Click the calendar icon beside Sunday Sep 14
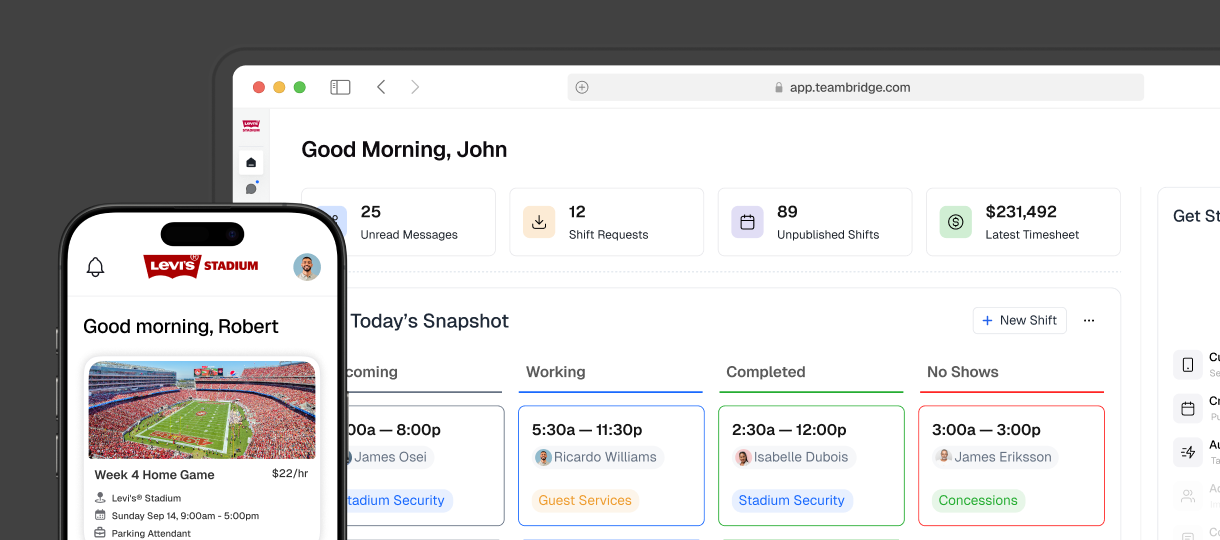The height and width of the screenshot is (540, 1220). 100,516
